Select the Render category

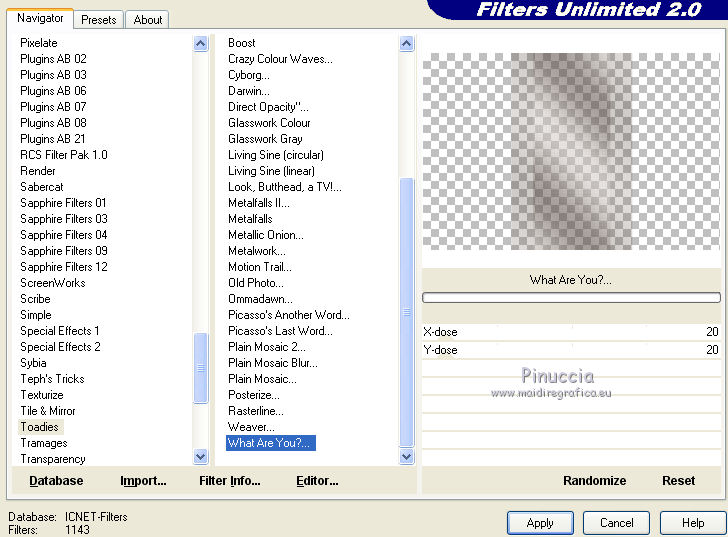click(x=38, y=171)
